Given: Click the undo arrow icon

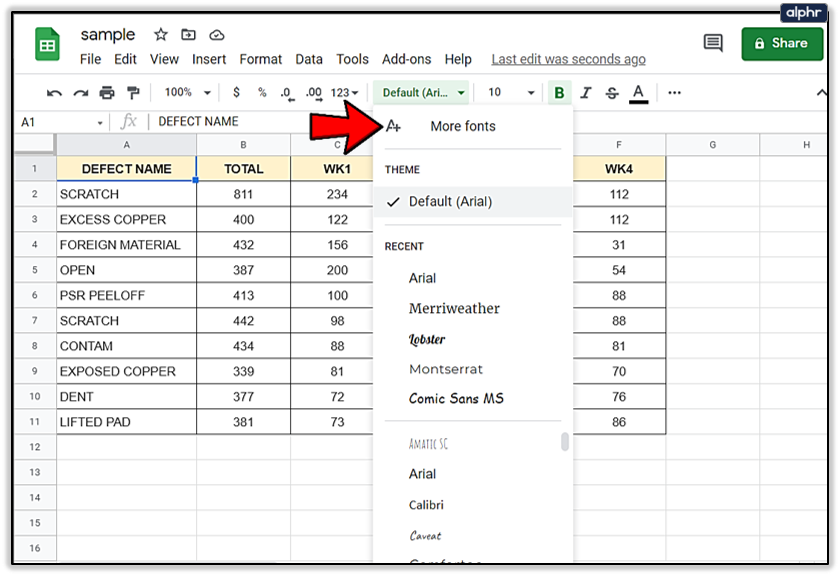Looking at the screenshot, I should (x=54, y=93).
